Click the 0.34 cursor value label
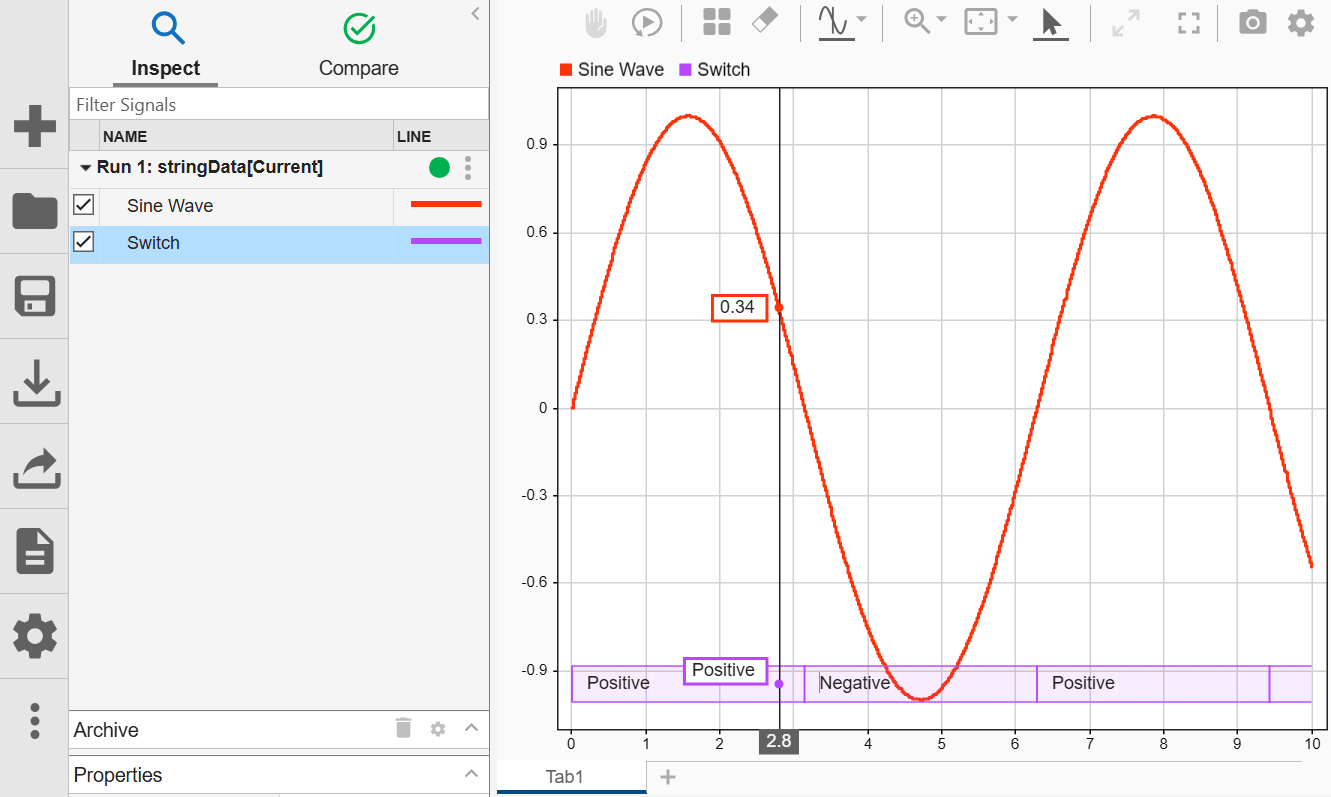The image size is (1331, 797). pos(739,308)
